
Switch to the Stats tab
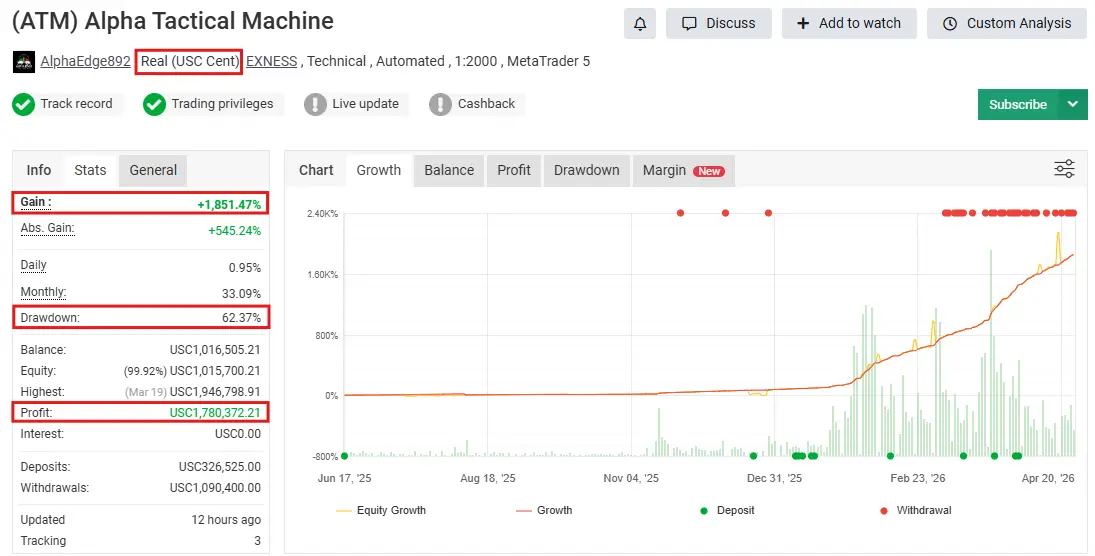pos(90,170)
